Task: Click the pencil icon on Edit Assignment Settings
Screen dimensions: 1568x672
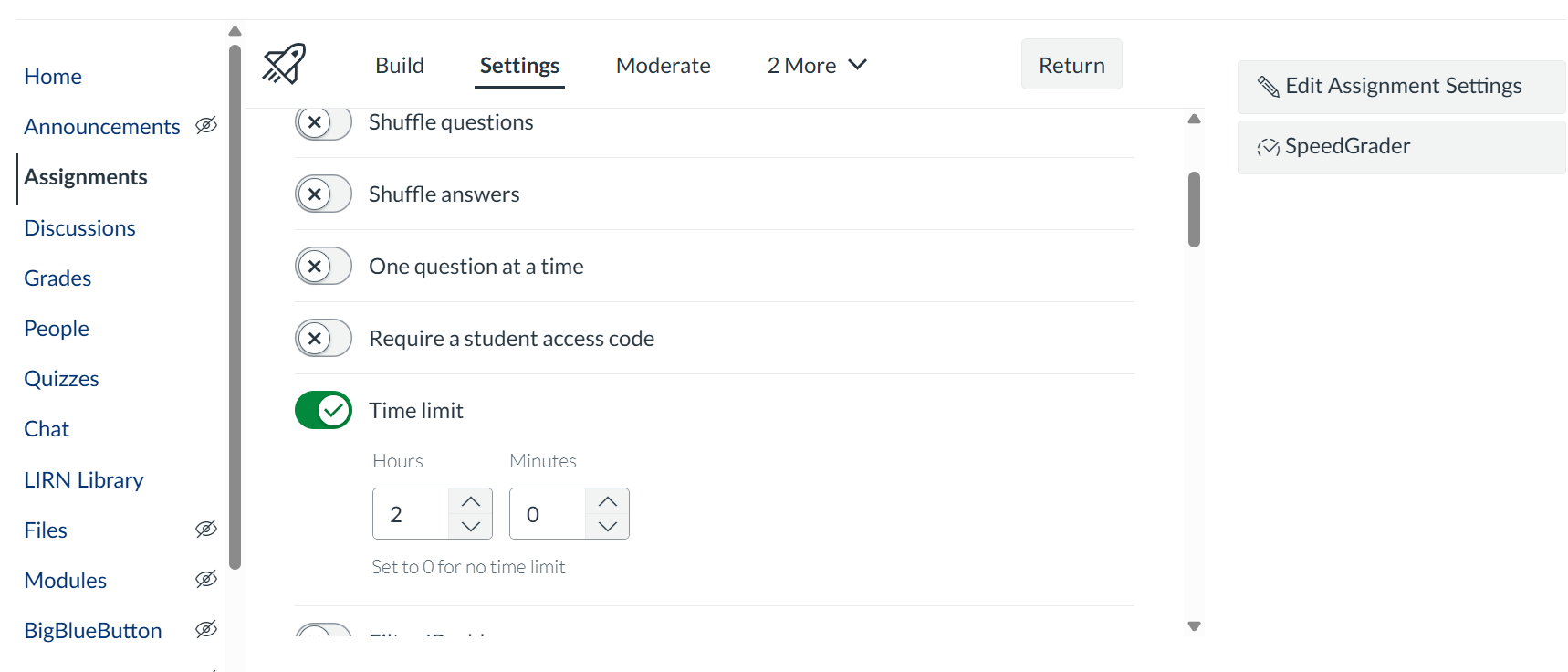Action: coord(1268,87)
